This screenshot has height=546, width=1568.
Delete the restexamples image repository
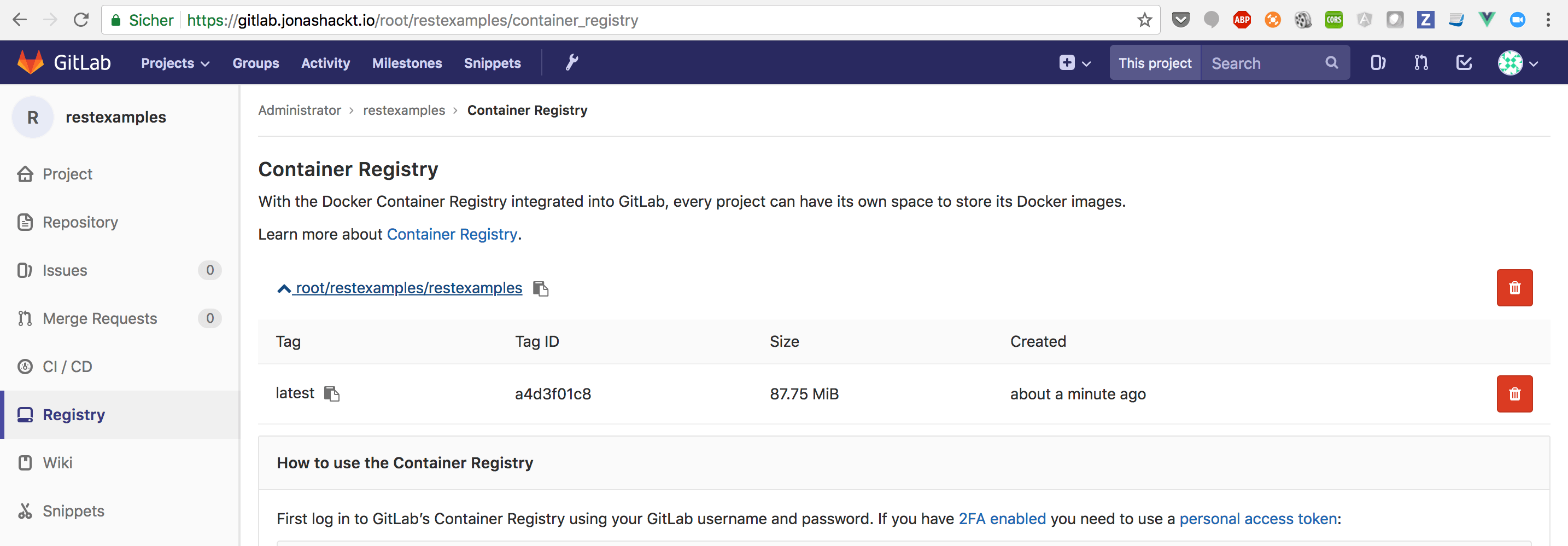1514,288
